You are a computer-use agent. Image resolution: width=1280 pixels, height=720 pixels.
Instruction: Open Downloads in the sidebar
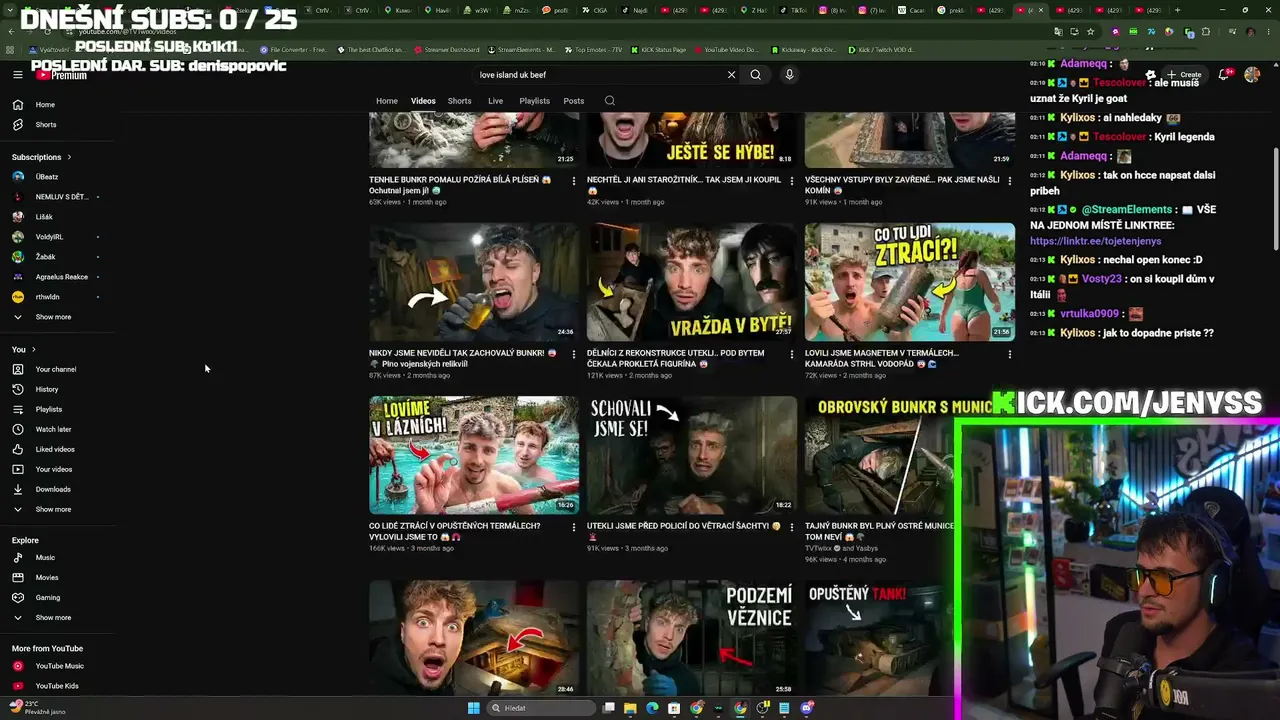(x=53, y=489)
